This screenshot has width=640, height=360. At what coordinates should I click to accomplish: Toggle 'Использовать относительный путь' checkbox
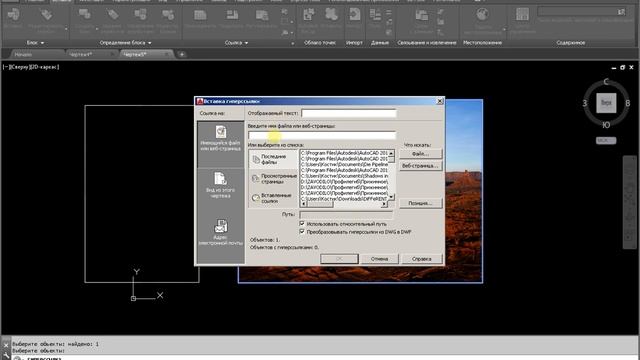click(302, 224)
